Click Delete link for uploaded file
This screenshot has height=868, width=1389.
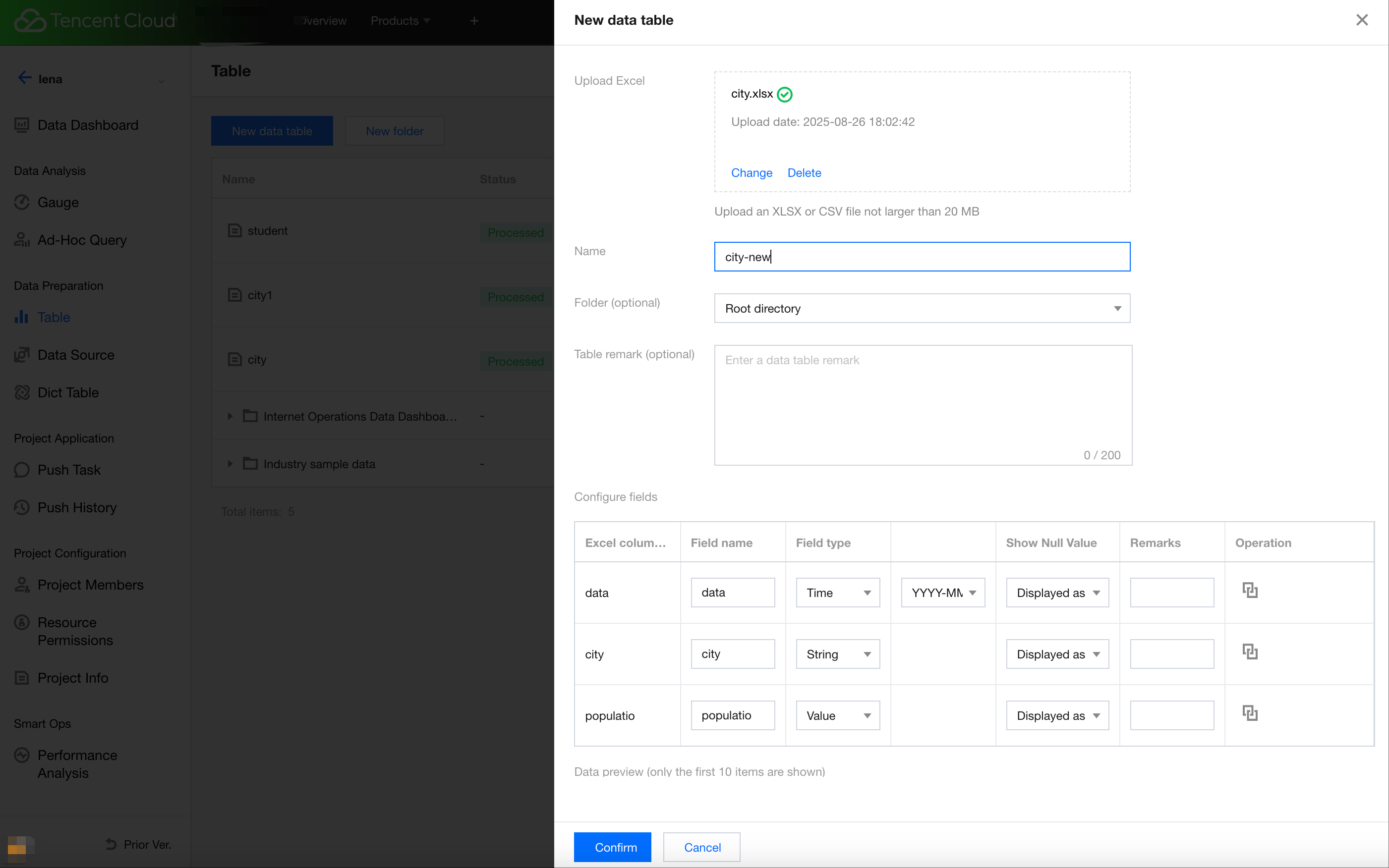click(x=804, y=173)
